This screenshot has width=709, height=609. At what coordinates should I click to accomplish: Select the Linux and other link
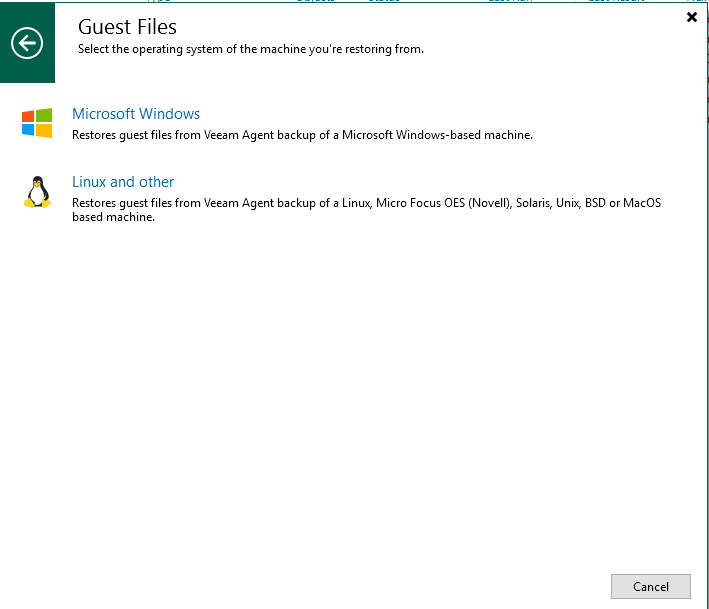[123, 182]
